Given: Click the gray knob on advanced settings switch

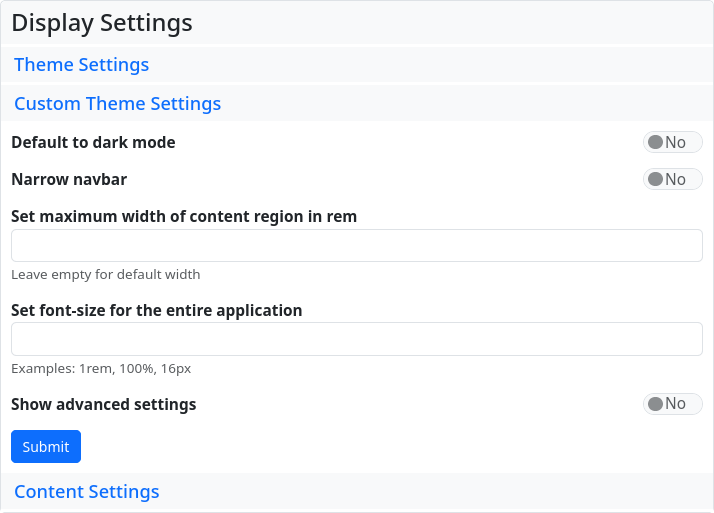Looking at the screenshot, I should tap(656, 404).
